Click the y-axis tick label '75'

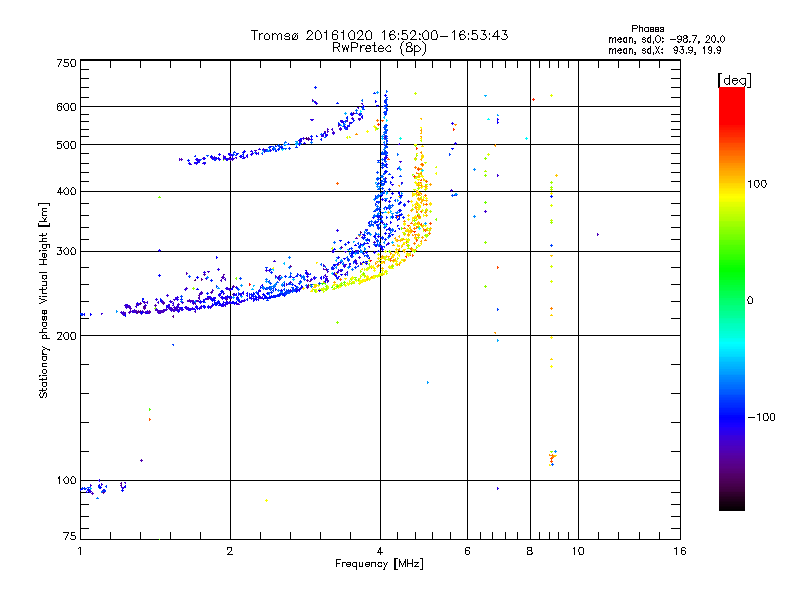70,536
